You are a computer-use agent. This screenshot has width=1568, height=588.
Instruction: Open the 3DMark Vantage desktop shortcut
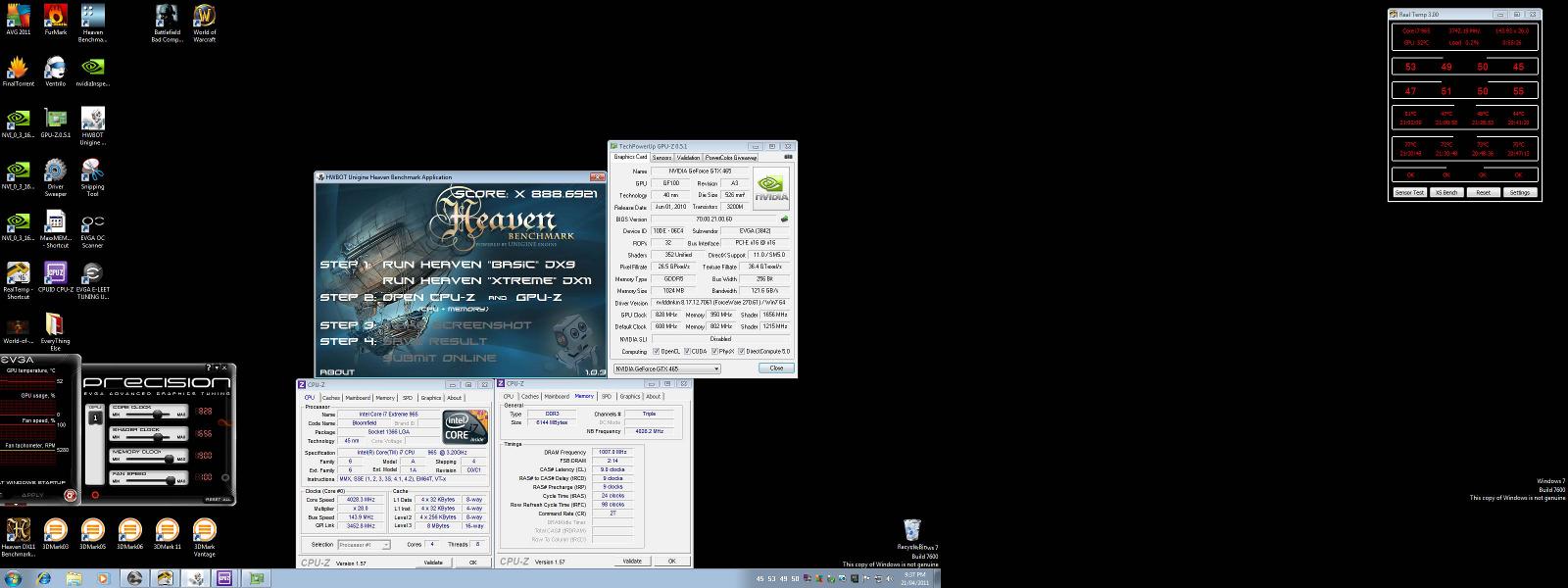point(205,538)
